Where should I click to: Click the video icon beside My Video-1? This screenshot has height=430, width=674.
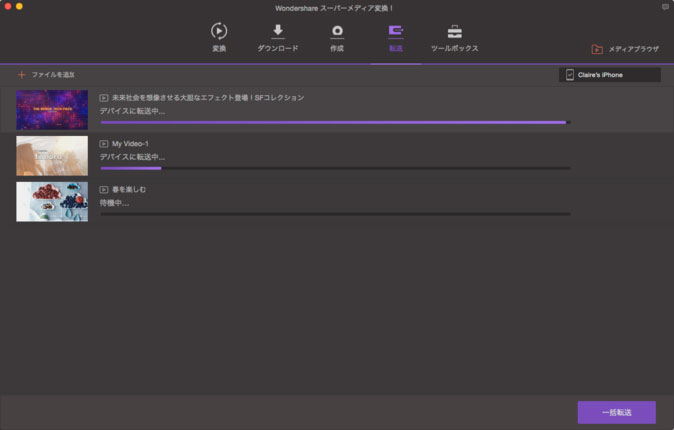click(104, 144)
